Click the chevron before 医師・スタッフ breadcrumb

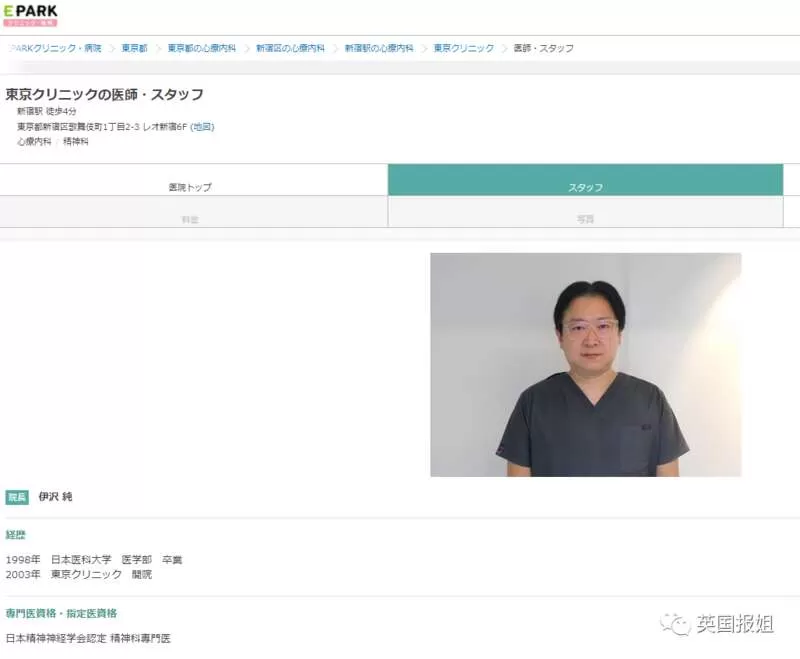point(505,48)
